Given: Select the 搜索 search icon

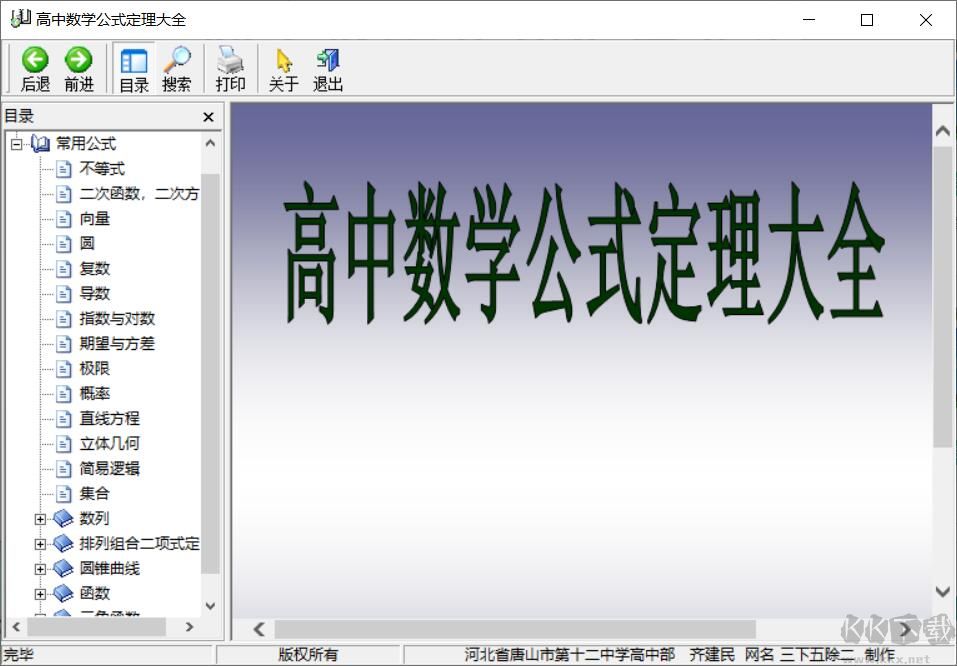Looking at the screenshot, I should pos(177,60).
